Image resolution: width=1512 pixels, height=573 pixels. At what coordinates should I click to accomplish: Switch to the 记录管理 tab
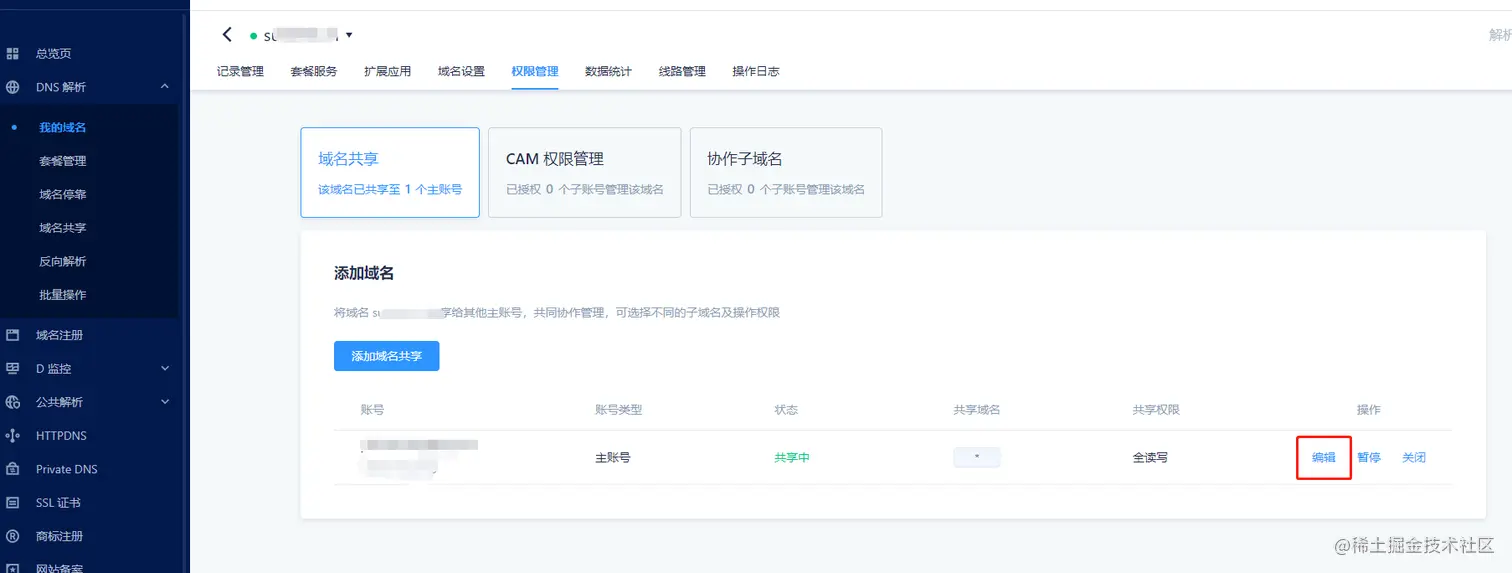tap(240, 72)
